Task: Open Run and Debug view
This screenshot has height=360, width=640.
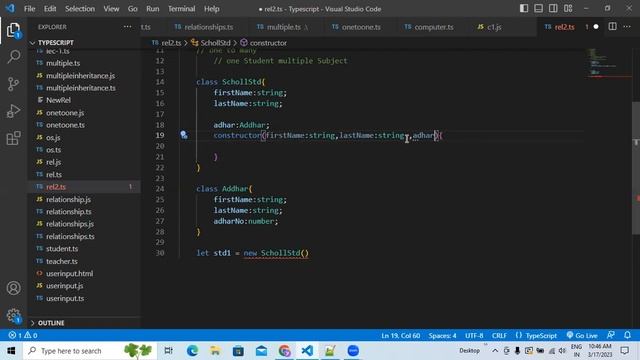Action: [13, 111]
